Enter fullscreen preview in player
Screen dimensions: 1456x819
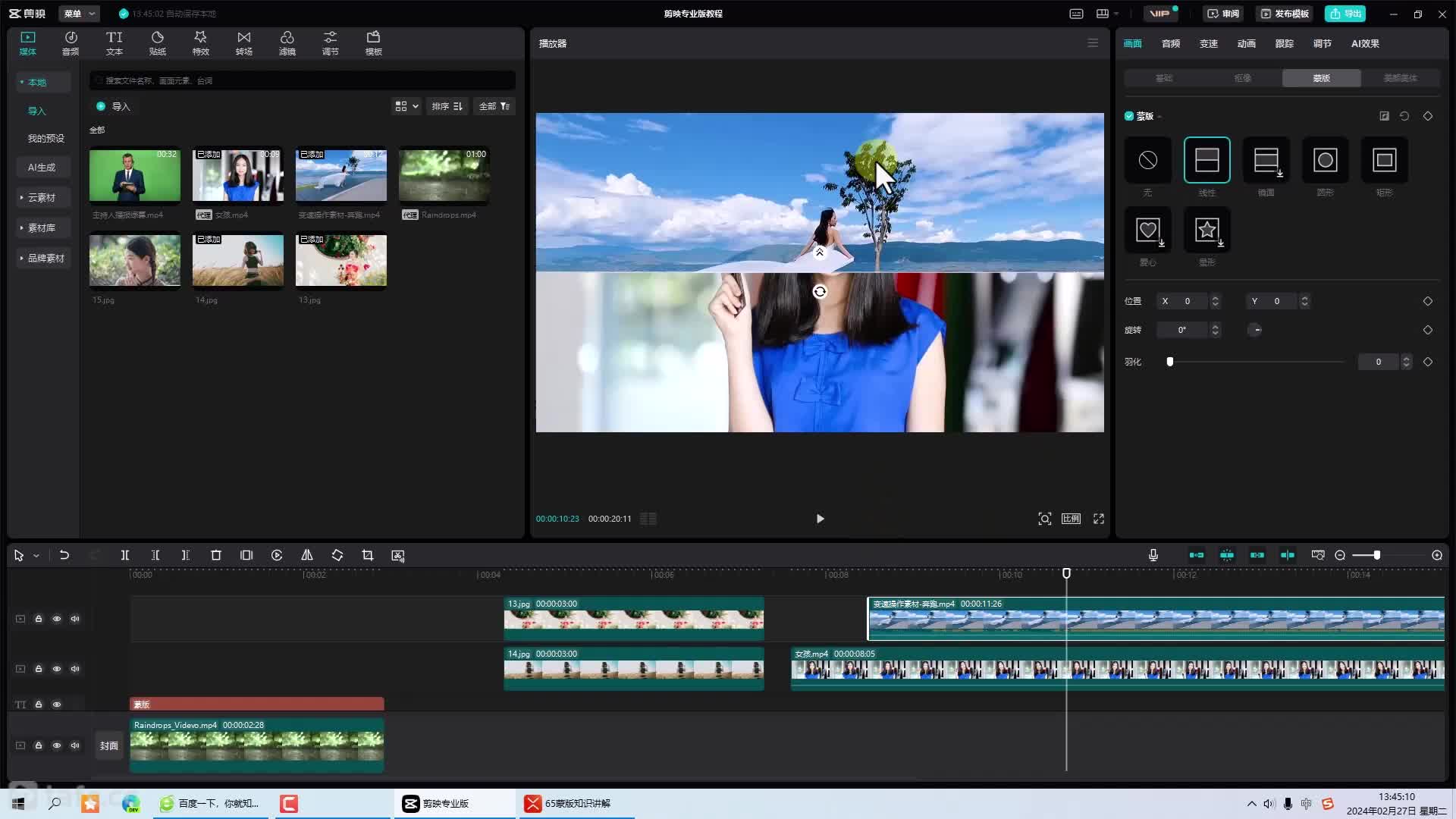tap(1098, 519)
